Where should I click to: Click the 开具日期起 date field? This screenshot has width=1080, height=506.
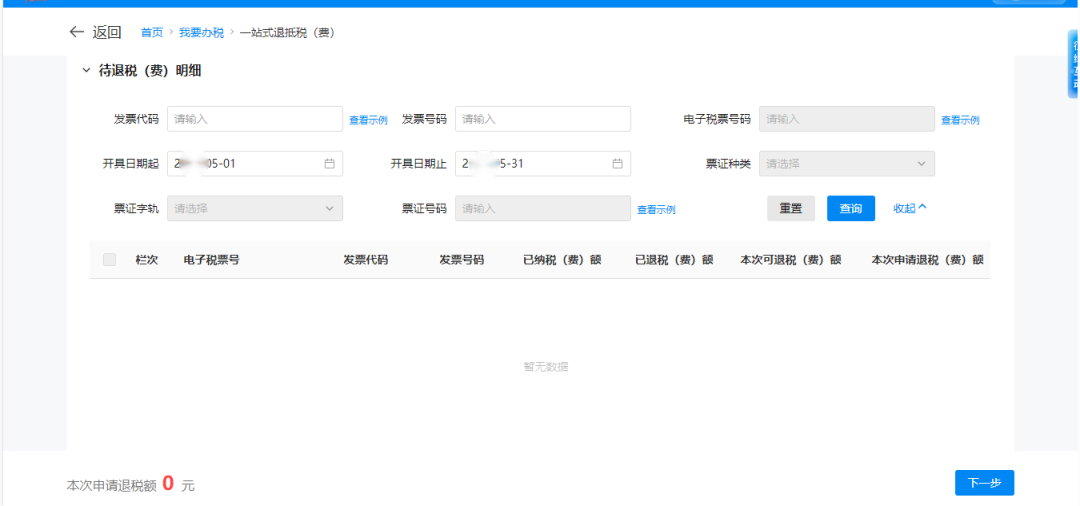(x=255, y=164)
